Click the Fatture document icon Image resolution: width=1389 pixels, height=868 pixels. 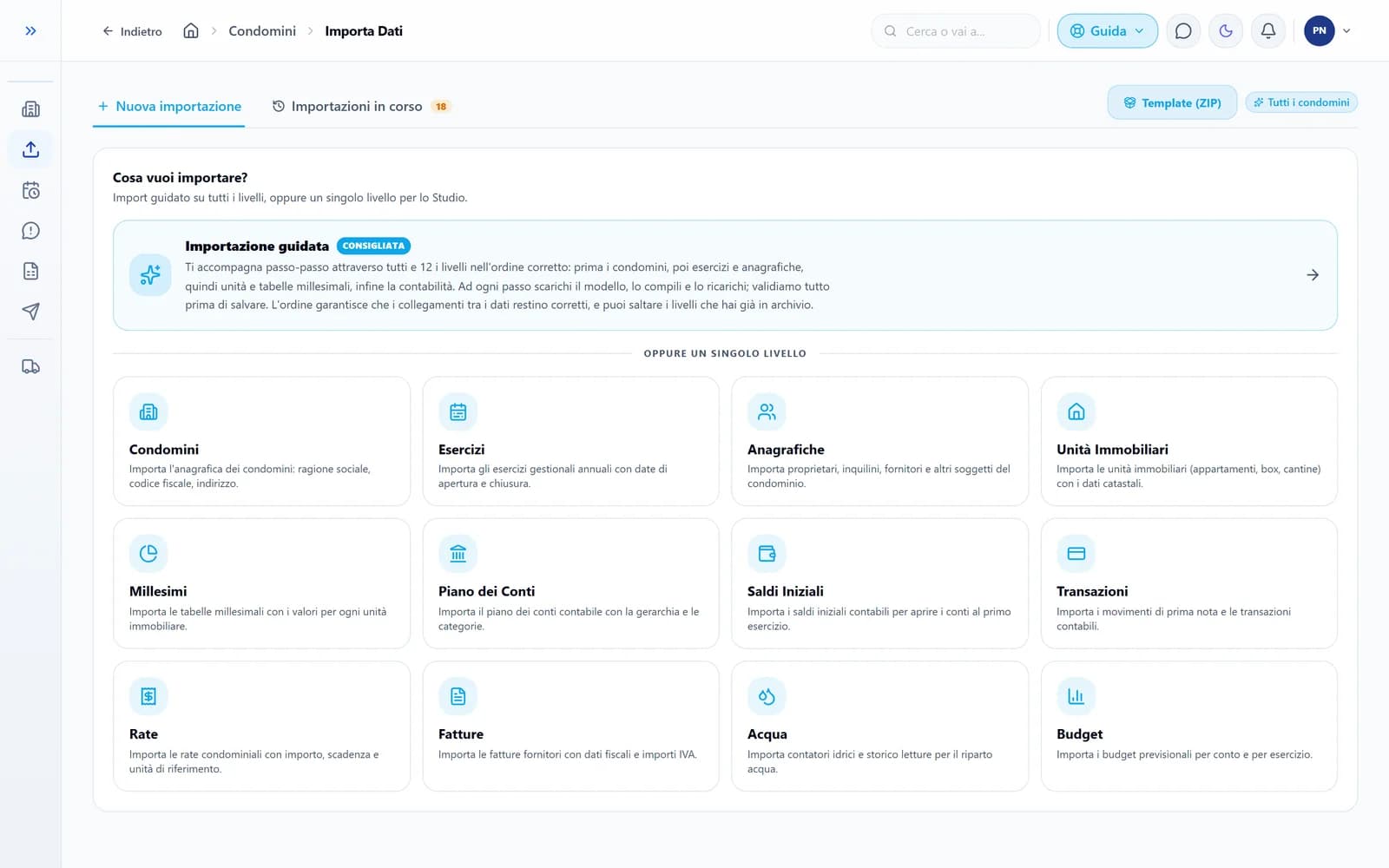pyautogui.click(x=458, y=696)
